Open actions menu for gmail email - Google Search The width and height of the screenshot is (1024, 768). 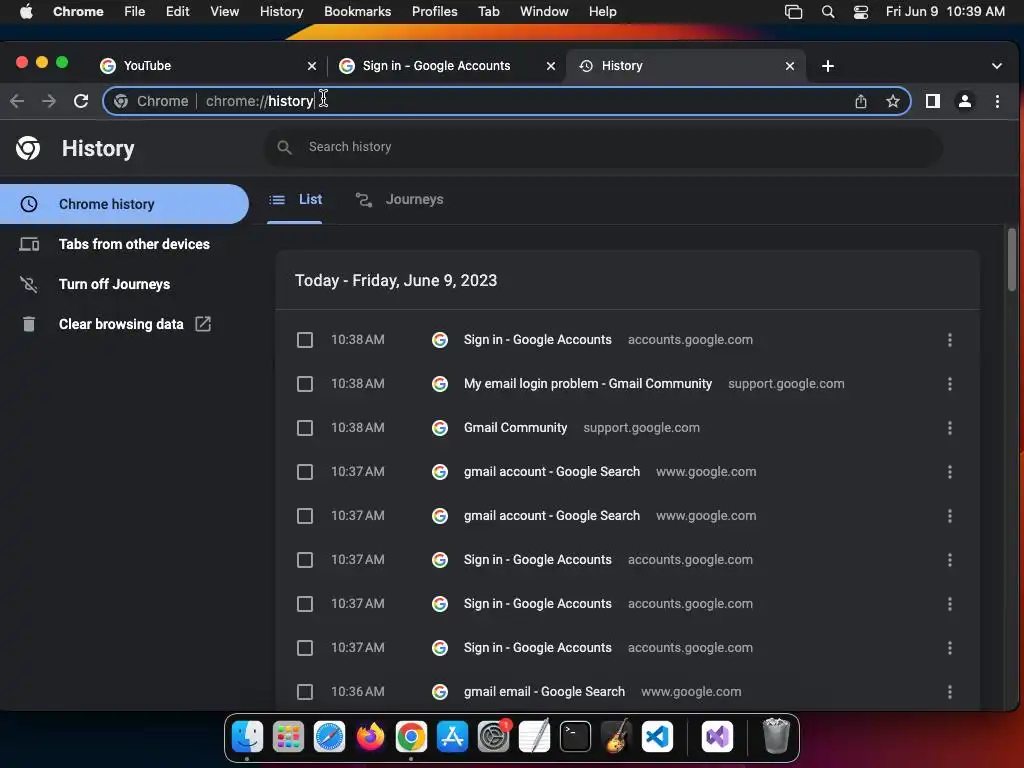950,692
